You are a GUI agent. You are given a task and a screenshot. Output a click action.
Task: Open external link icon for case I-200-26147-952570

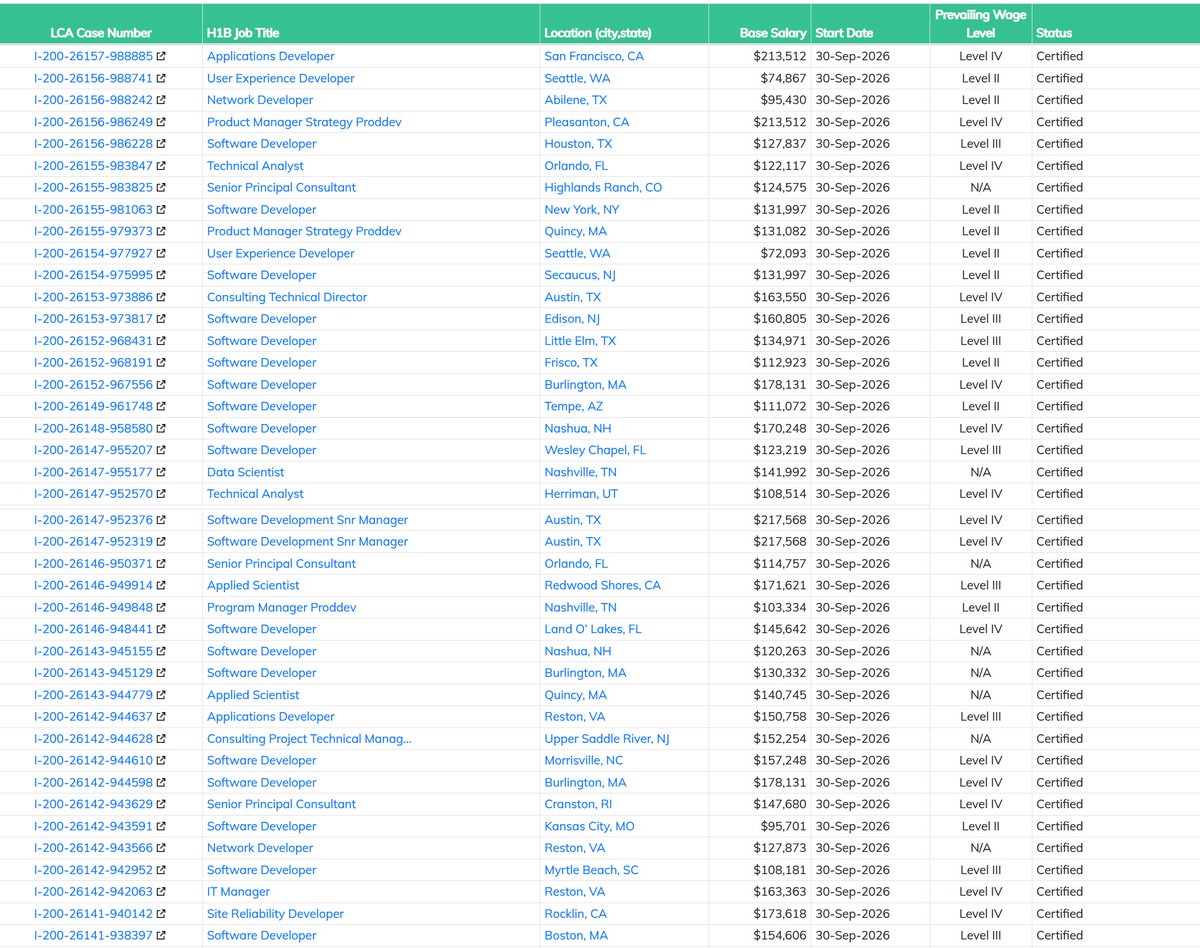161,494
